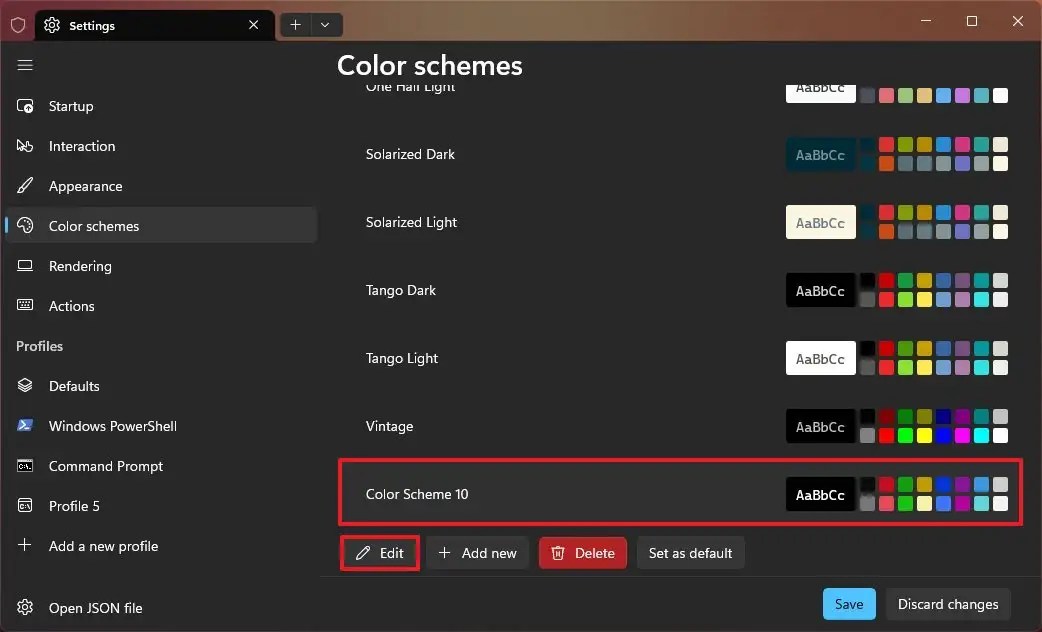Viewport: 1042px width, 632px height.
Task: Select the Command Prompt profile icon
Action: [x=25, y=466]
